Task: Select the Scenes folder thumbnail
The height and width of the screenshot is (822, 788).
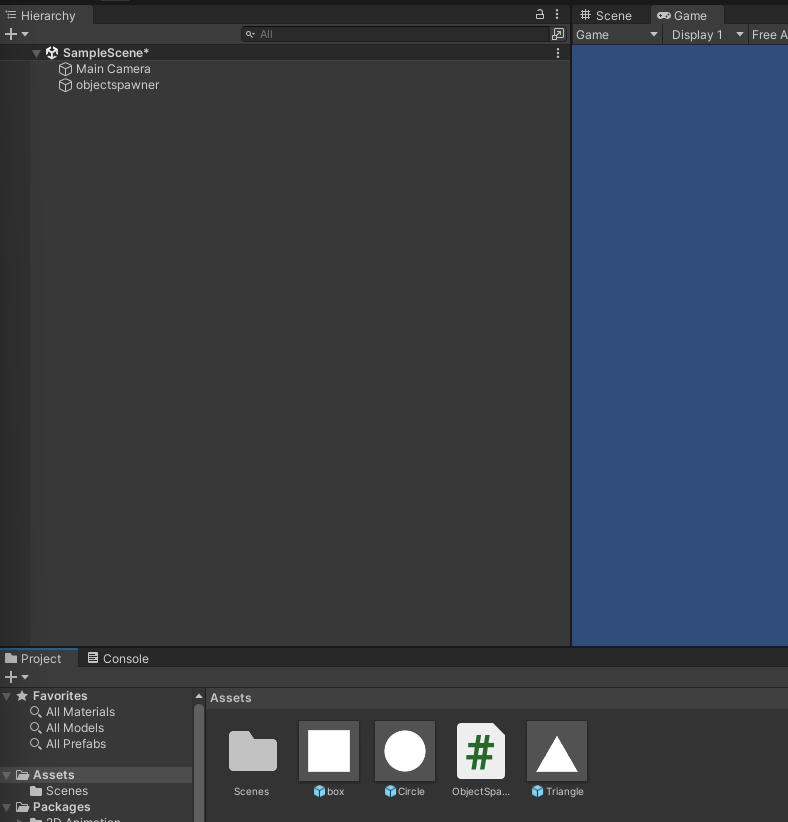Action: [253, 751]
